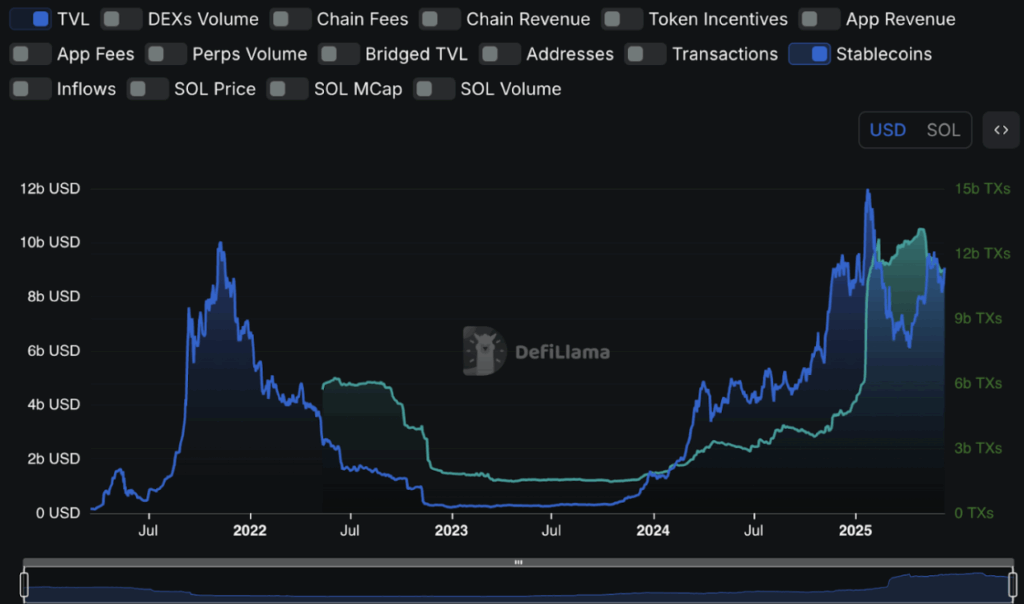Switch denomination to SOL
1024x604 pixels.
coord(943,130)
